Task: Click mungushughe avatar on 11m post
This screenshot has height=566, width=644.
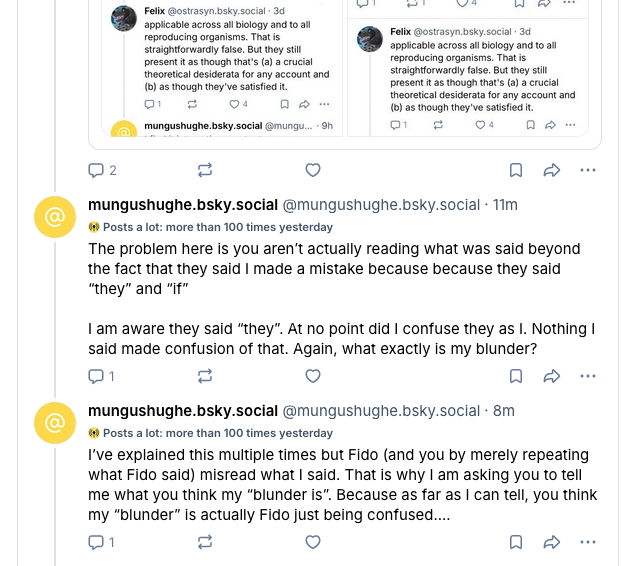Action: (x=55, y=217)
